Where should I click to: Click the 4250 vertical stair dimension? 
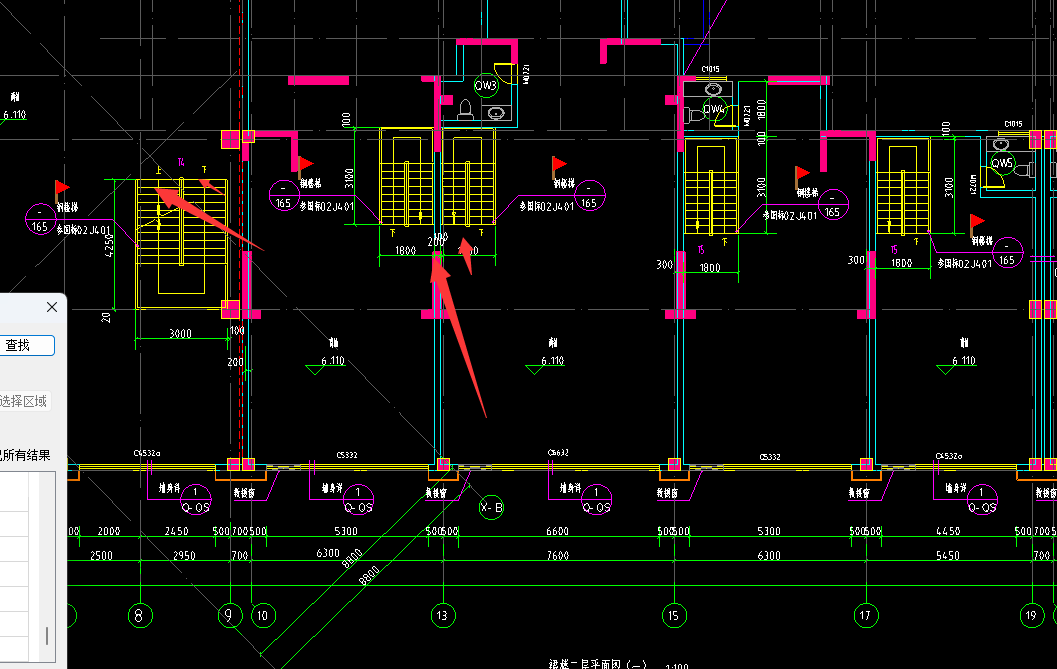tap(109, 245)
